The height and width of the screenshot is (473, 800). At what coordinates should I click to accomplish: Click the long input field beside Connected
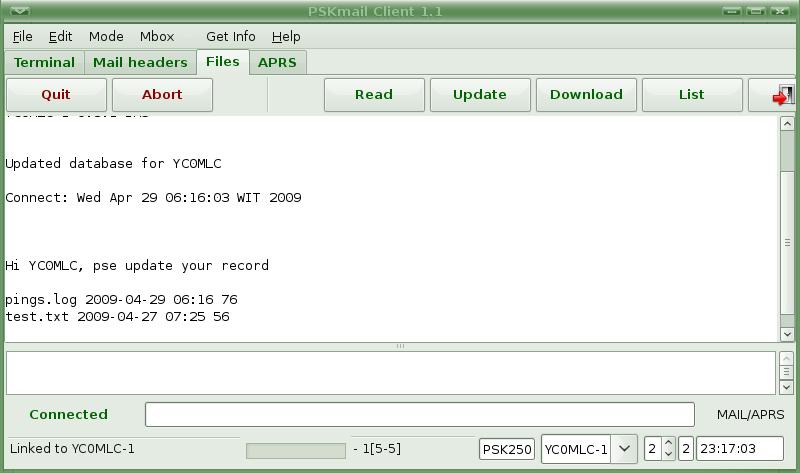pyautogui.click(x=419, y=414)
